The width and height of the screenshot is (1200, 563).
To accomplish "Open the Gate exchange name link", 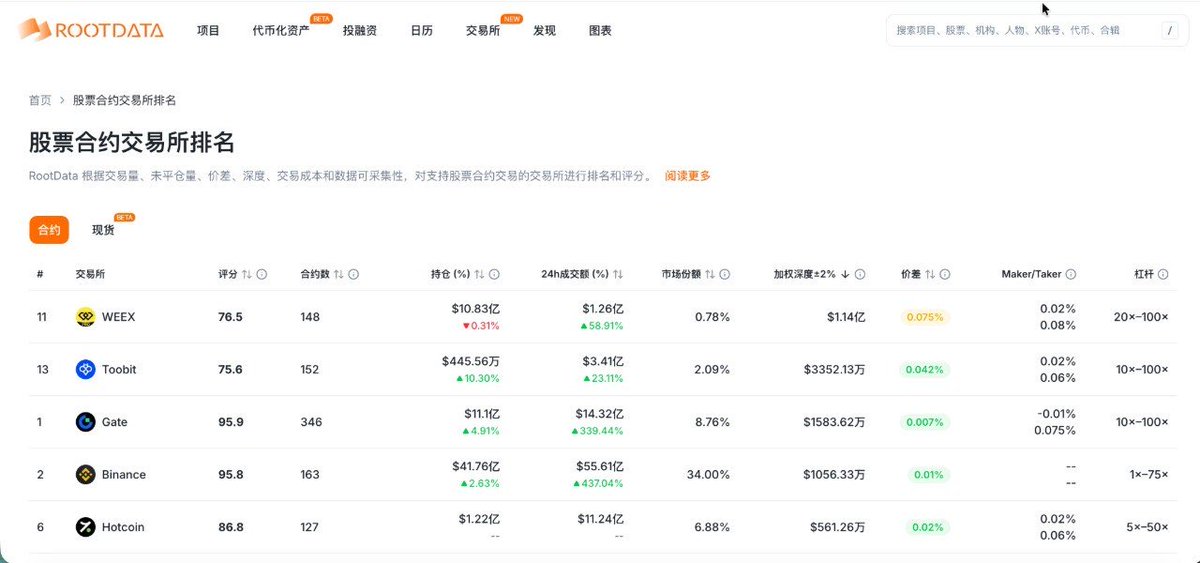I will 115,422.
